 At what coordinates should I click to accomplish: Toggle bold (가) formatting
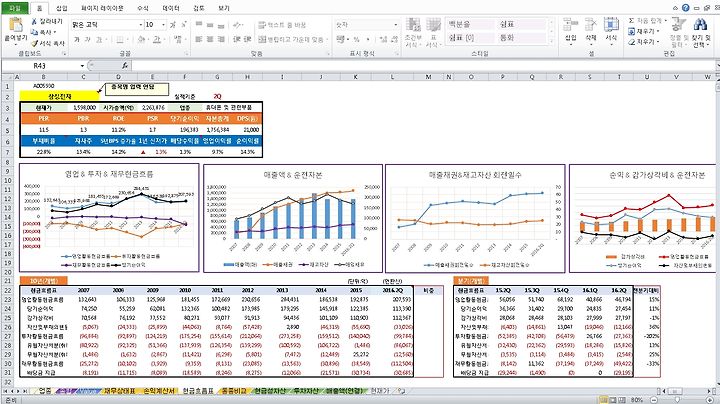click(77, 39)
